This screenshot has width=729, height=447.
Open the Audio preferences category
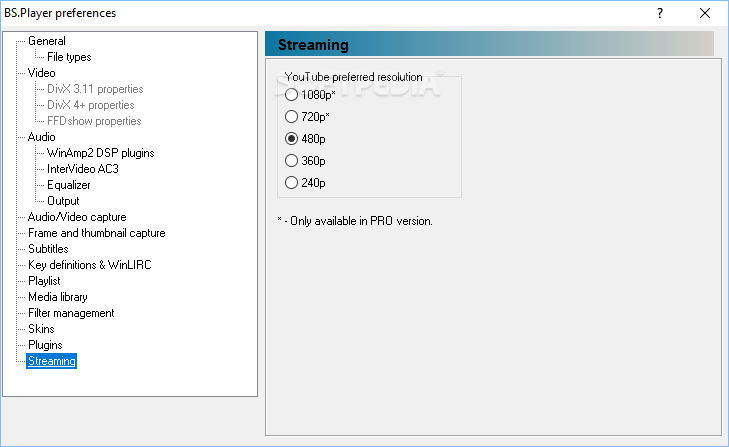41,137
